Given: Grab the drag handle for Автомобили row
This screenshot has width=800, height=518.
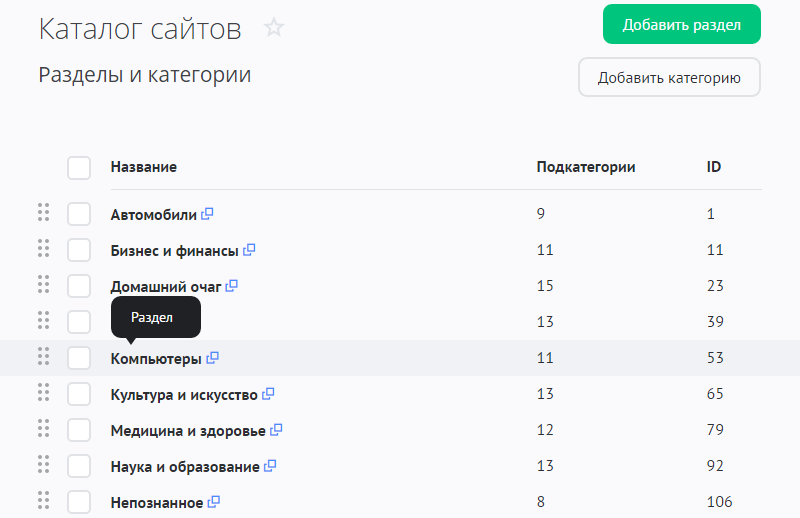Looking at the screenshot, I should coord(43,212).
